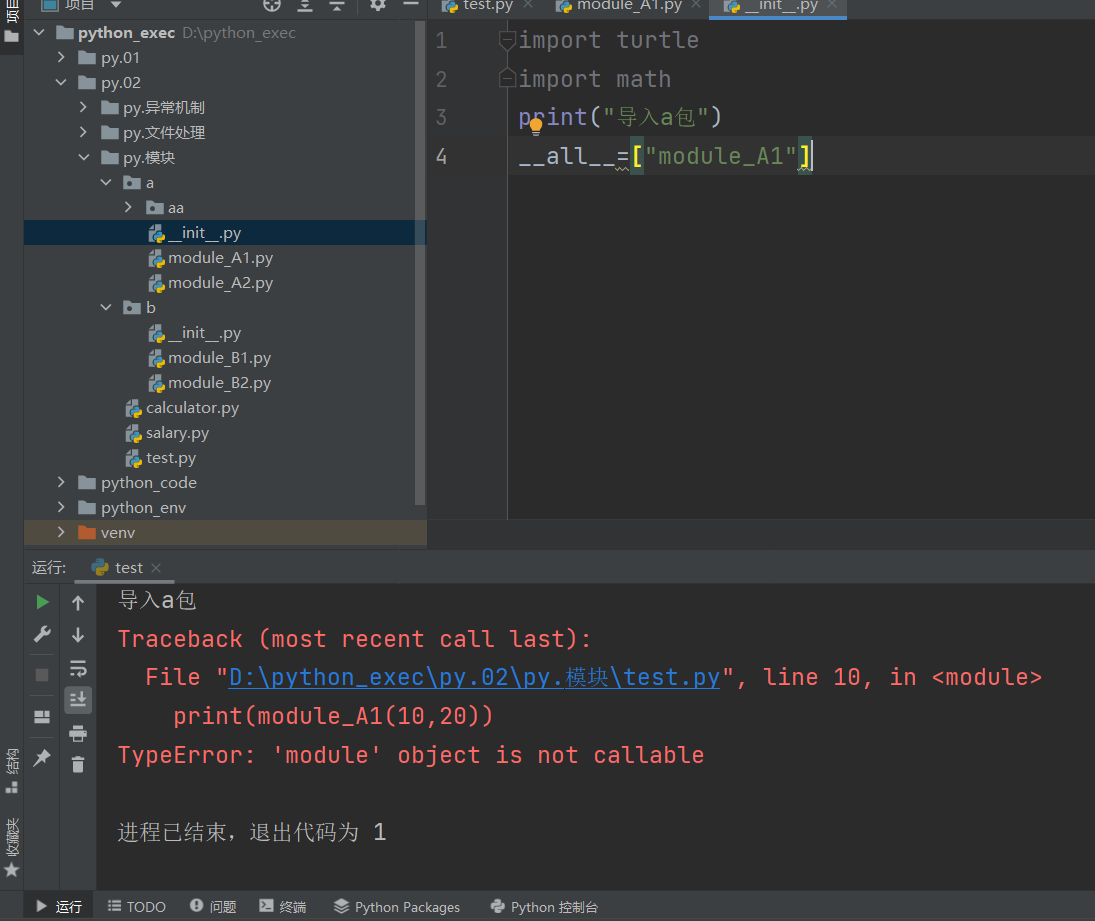Image resolution: width=1095 pixels, height=921 pixels.
Task: Open test.py in project tree
Action: 161,458
